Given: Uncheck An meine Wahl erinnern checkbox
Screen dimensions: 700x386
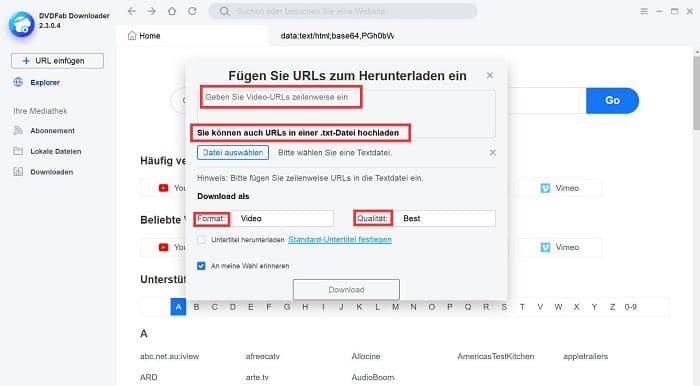Looking at the screenshot, I should [201, 266].
